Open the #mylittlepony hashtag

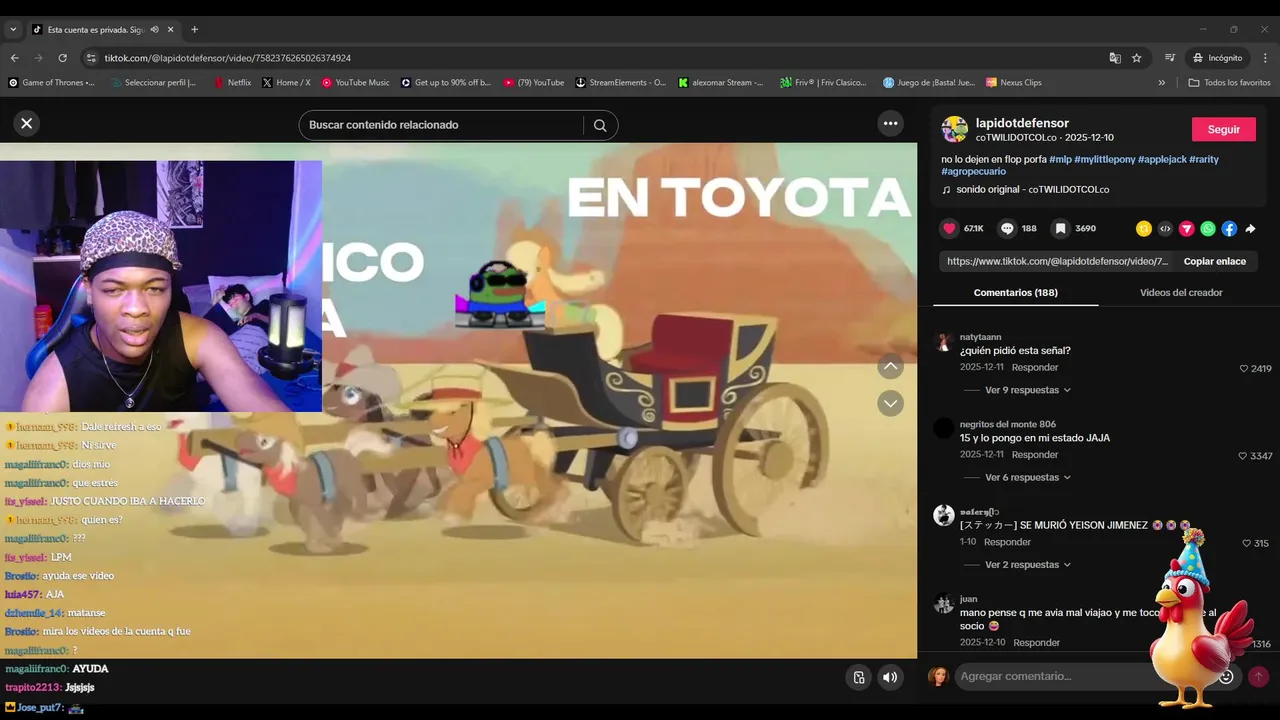(1104, 159)
